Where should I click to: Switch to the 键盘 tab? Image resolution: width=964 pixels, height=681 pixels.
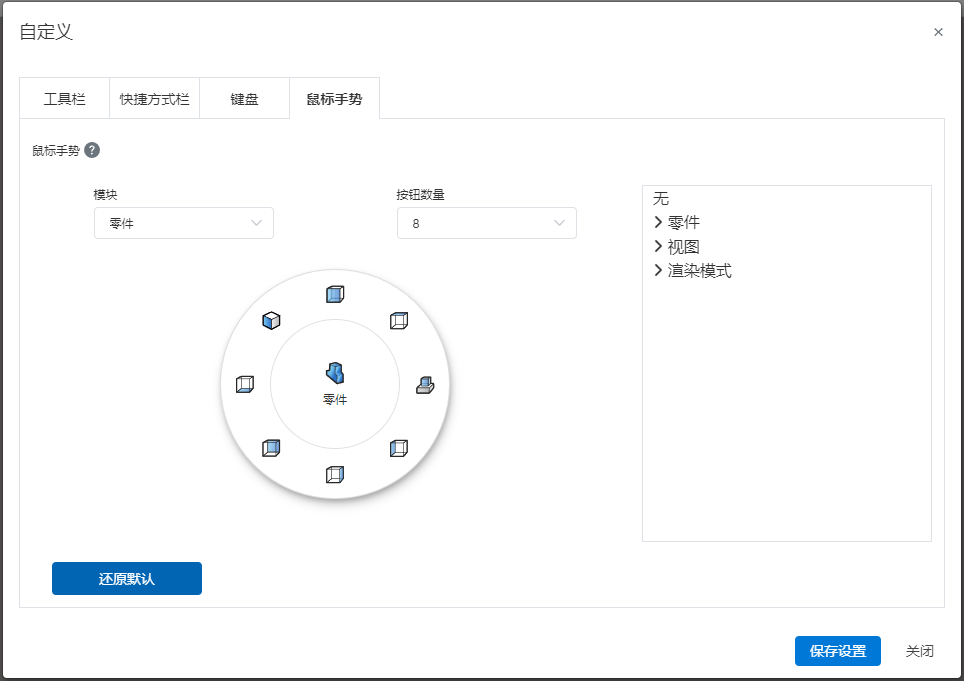pos(244,98)
